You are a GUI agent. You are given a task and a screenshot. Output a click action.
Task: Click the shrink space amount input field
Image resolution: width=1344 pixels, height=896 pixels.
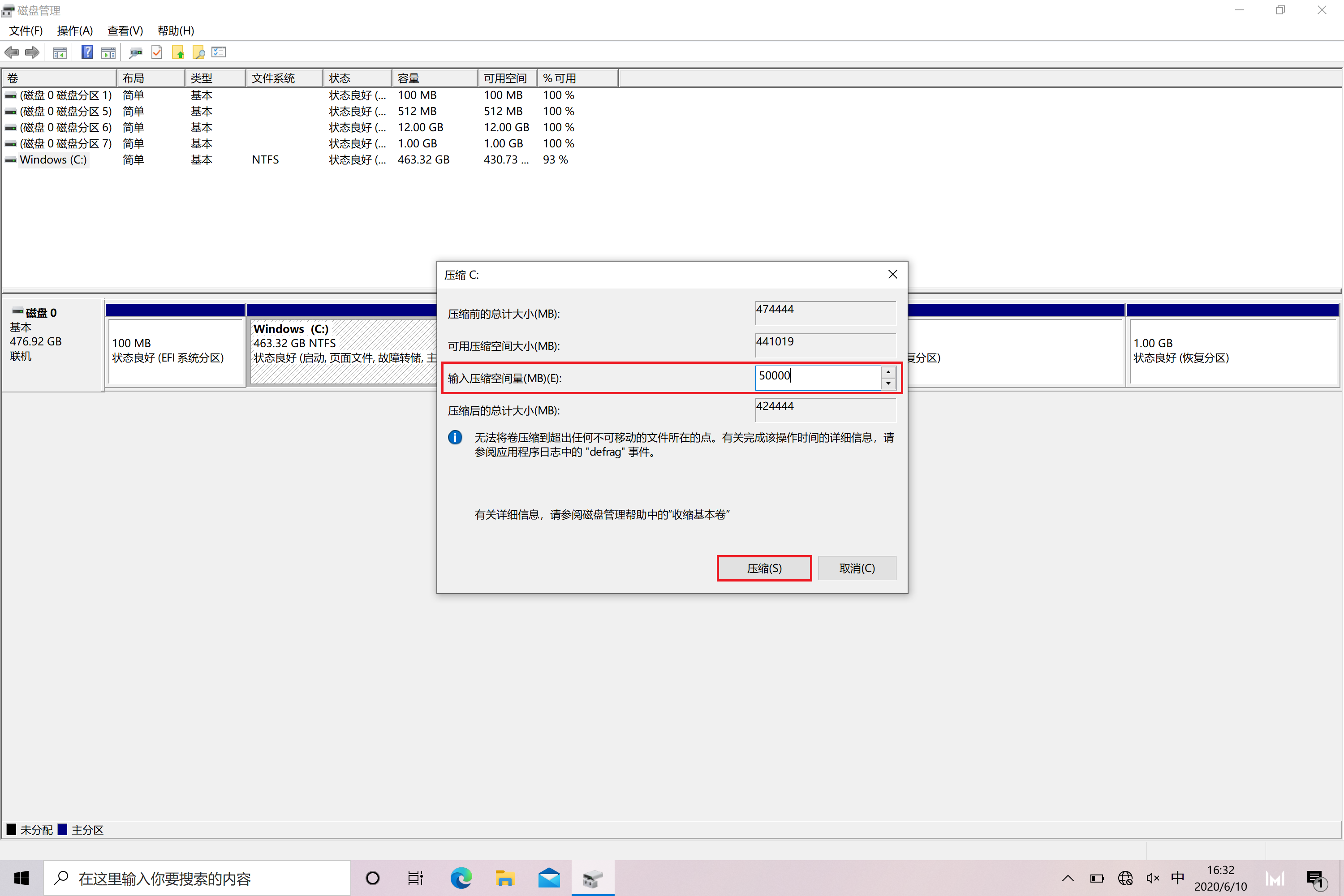tap(817, 378)
